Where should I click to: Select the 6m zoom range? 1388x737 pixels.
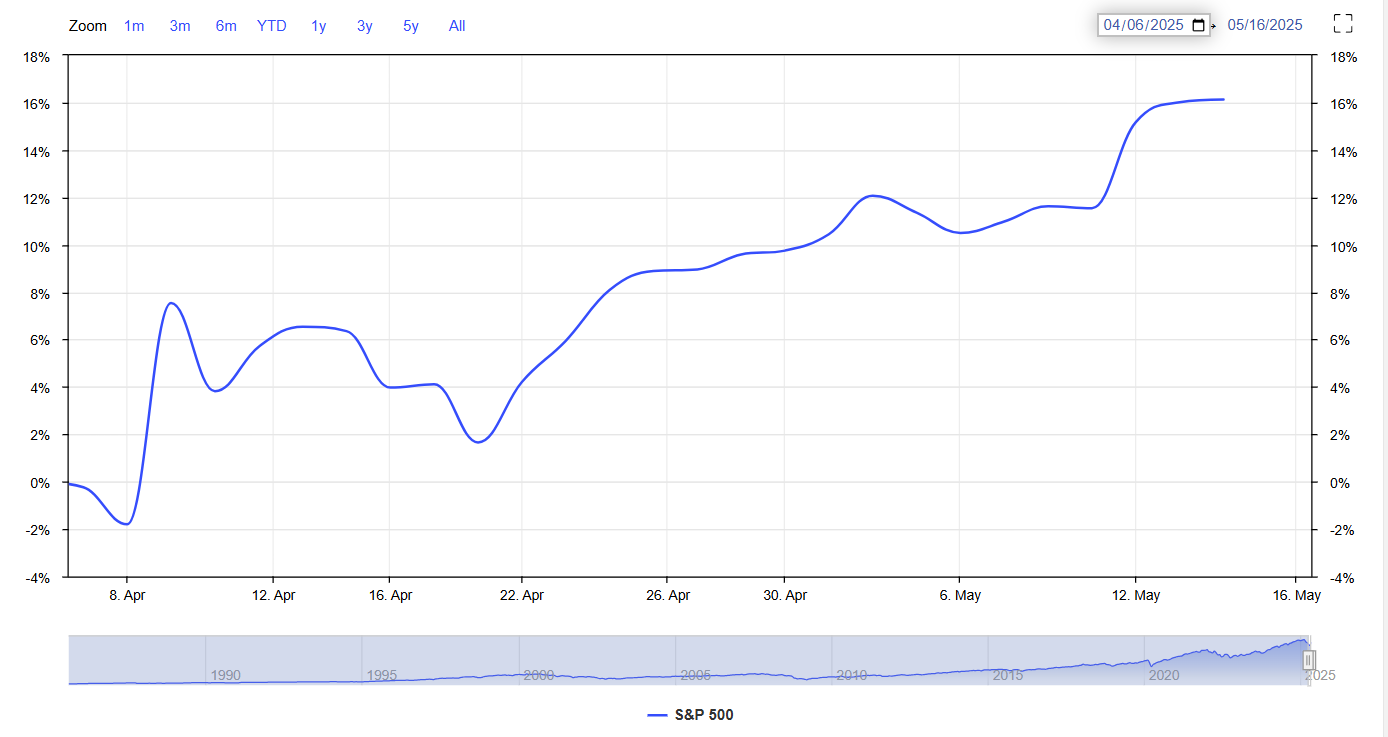(x=226, y=26)
